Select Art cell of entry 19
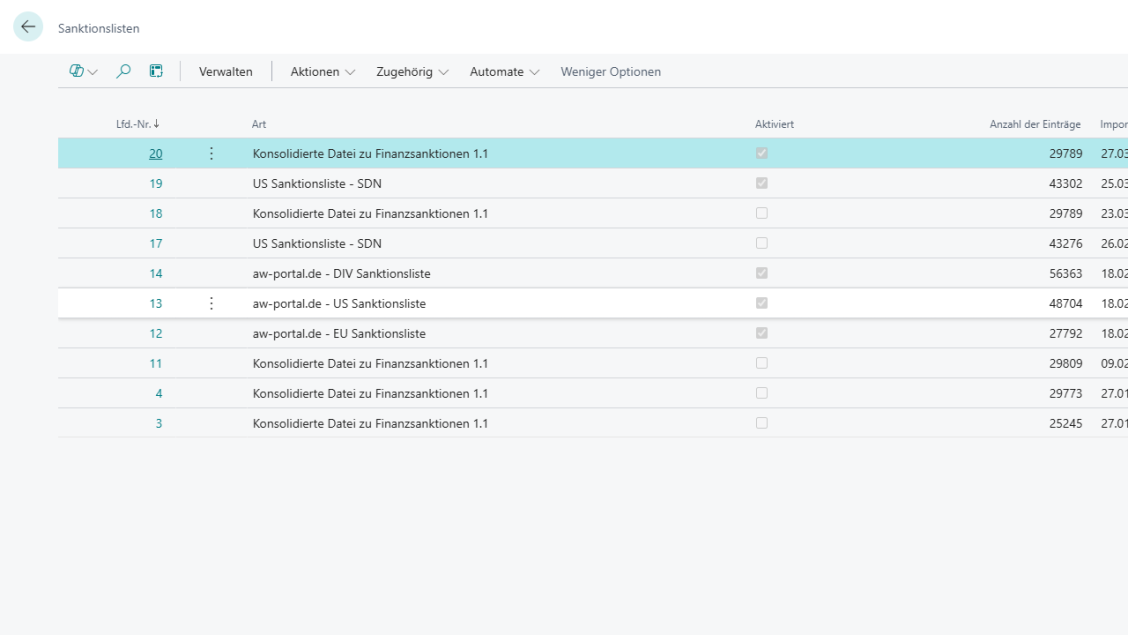Screen dimensions: 1128x635 pyautogui.click(x=317, y=183)
